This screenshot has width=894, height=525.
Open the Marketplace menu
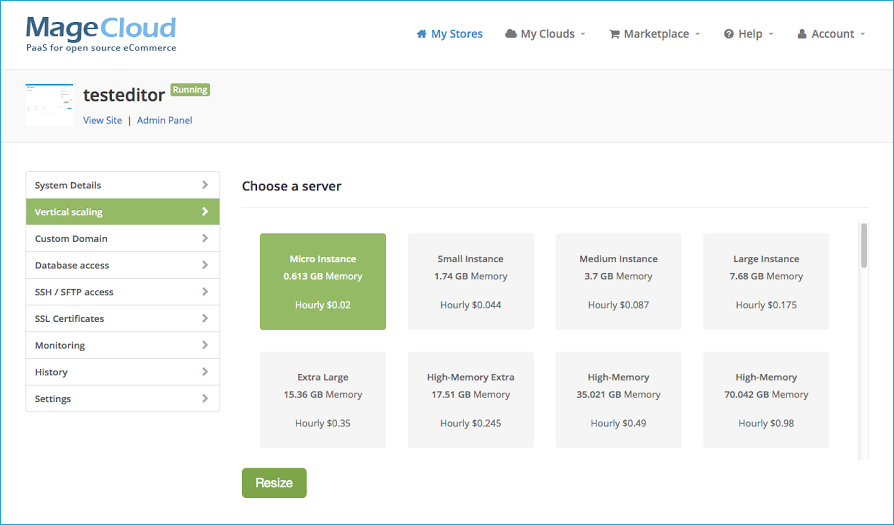click(655, 34)
